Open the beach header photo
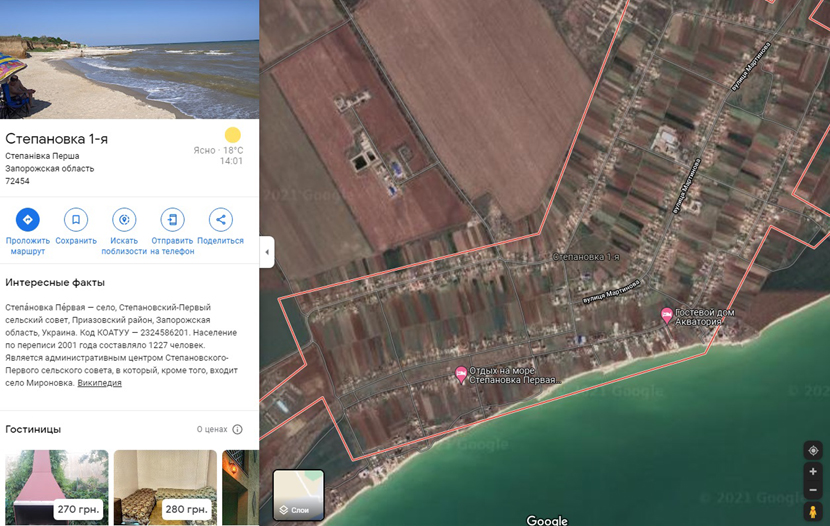 [129, 59]
